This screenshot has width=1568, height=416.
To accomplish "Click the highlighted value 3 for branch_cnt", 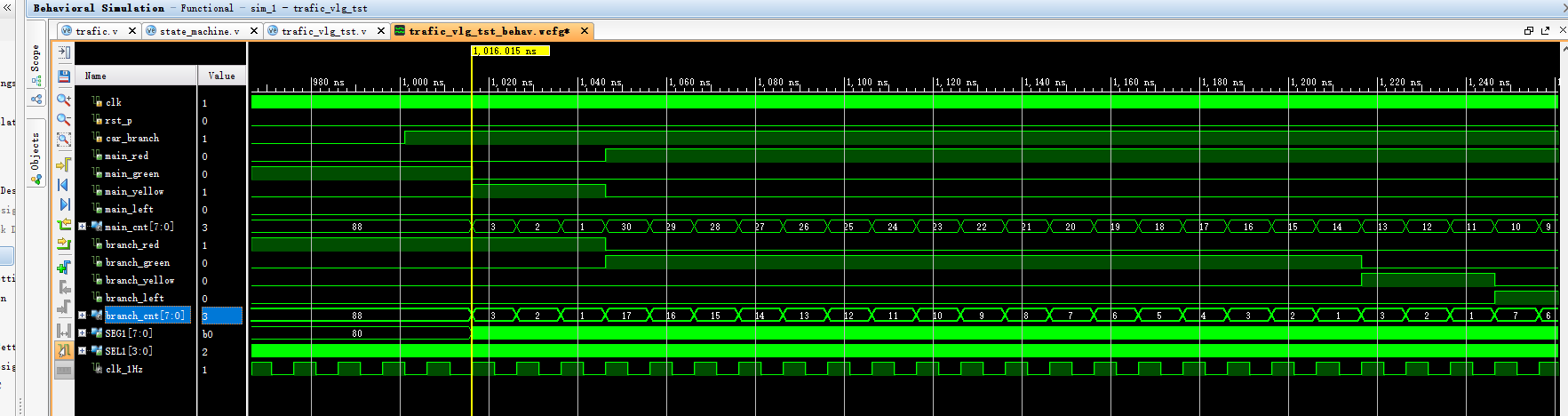I will pos(221,316).
